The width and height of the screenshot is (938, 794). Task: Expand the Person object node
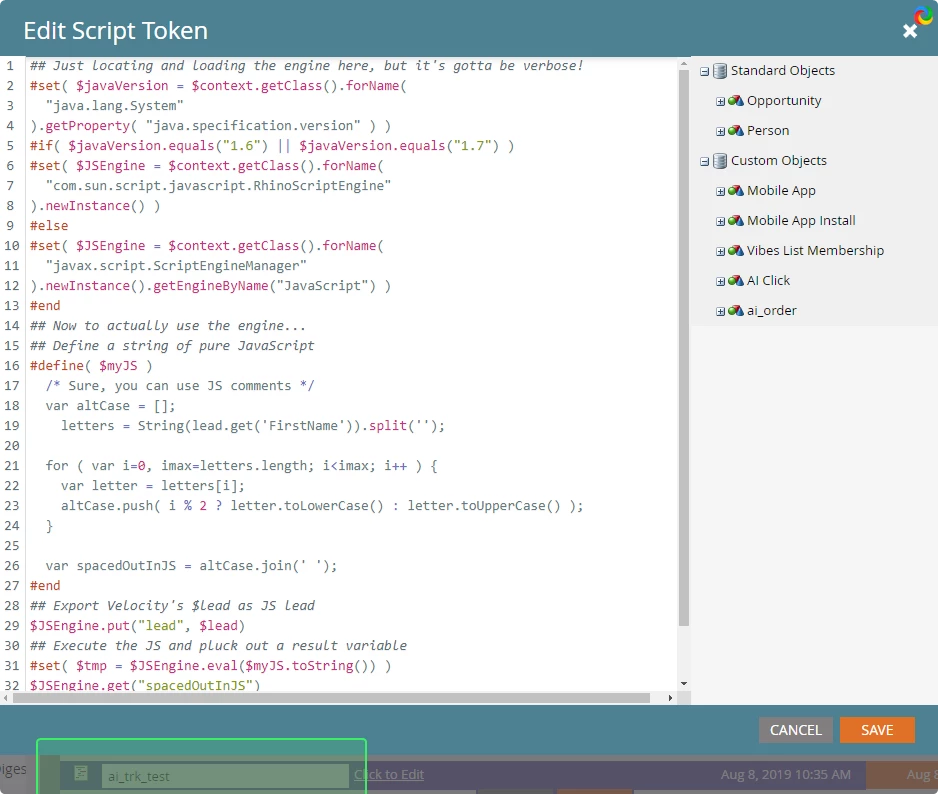point(721,132)
